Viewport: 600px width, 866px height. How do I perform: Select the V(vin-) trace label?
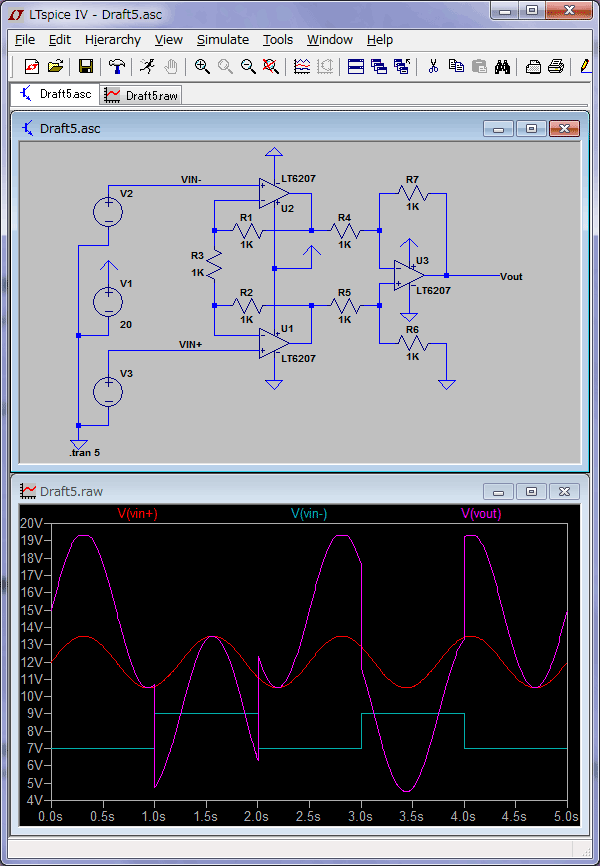309,514
